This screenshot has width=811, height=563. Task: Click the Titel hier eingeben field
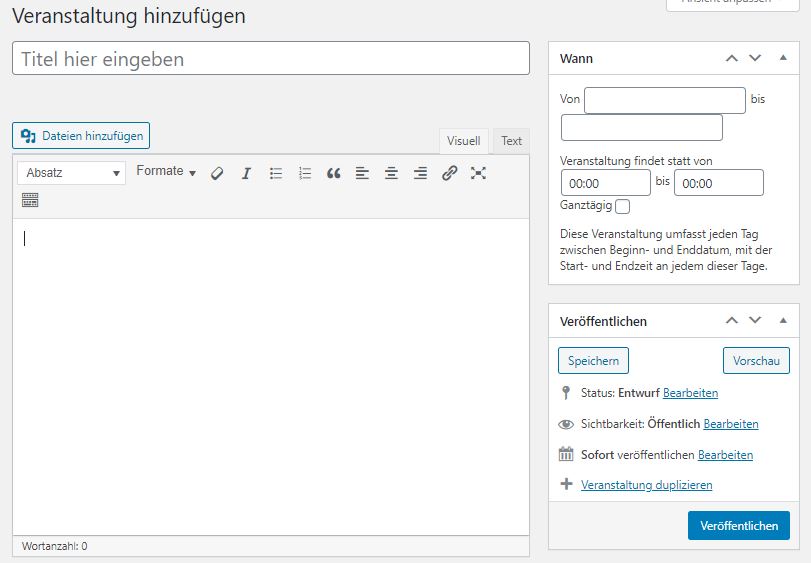[270, 59]
